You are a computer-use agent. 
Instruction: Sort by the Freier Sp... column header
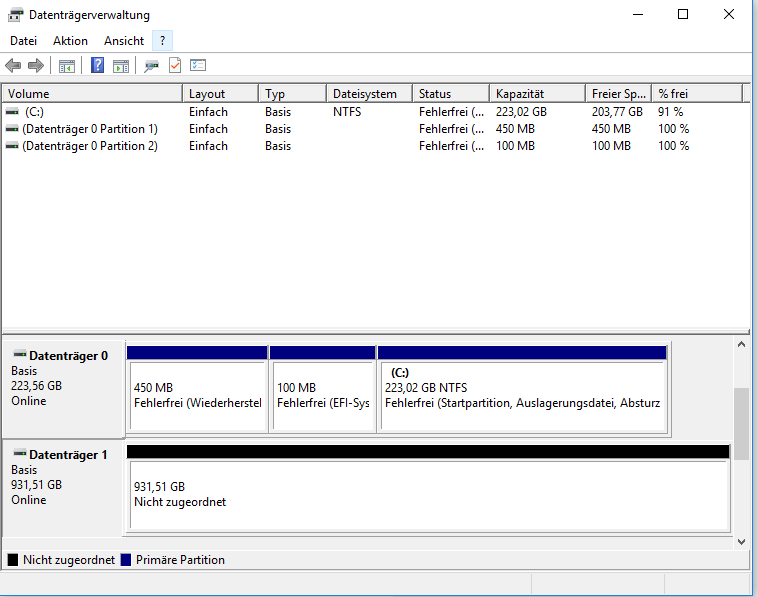pos(619,94)
